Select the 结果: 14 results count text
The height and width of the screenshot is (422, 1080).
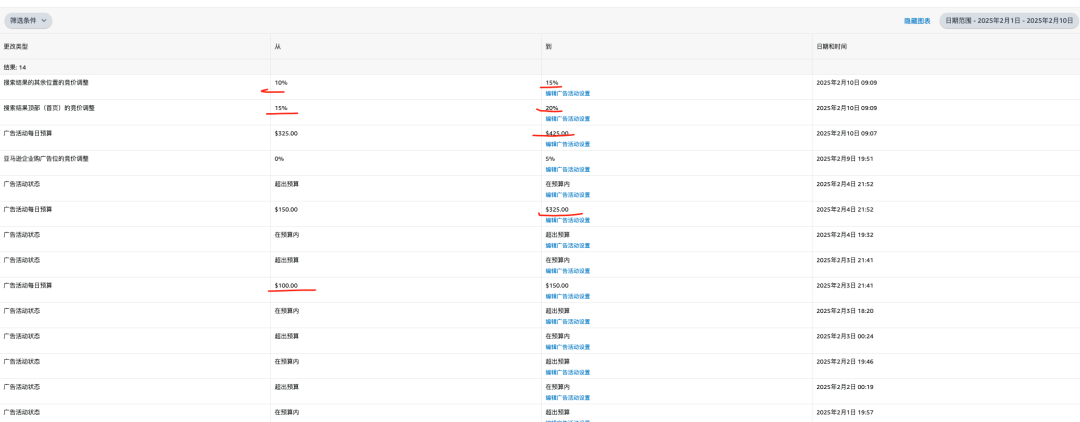tap(14, 67)
